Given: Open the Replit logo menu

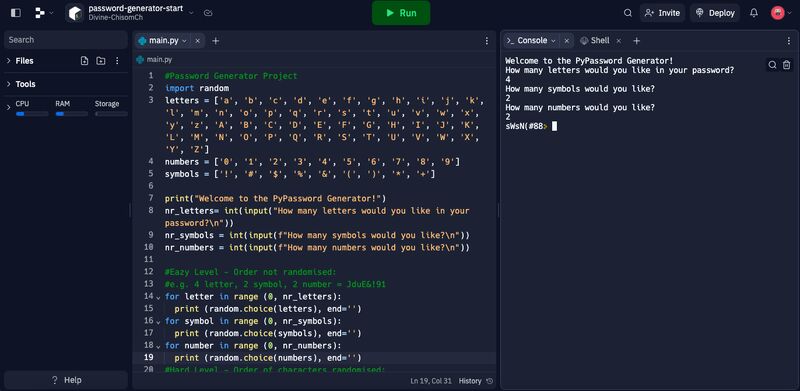Looking at the screenshot, I should [44, 13].
